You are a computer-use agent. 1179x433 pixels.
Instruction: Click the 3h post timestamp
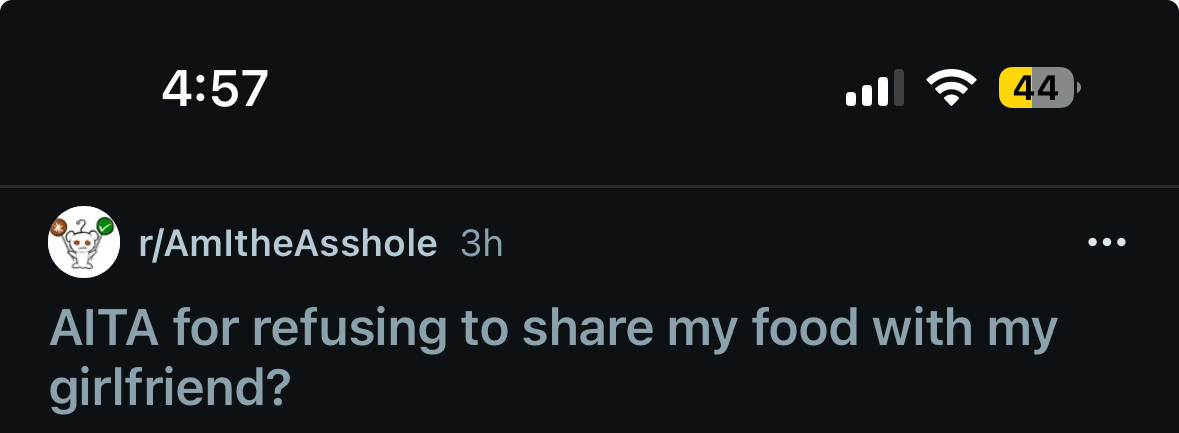click(481, 243)
